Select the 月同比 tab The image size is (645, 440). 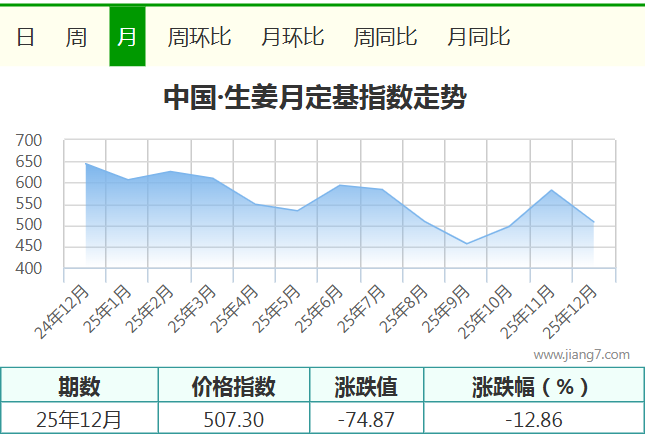point(478,37)
